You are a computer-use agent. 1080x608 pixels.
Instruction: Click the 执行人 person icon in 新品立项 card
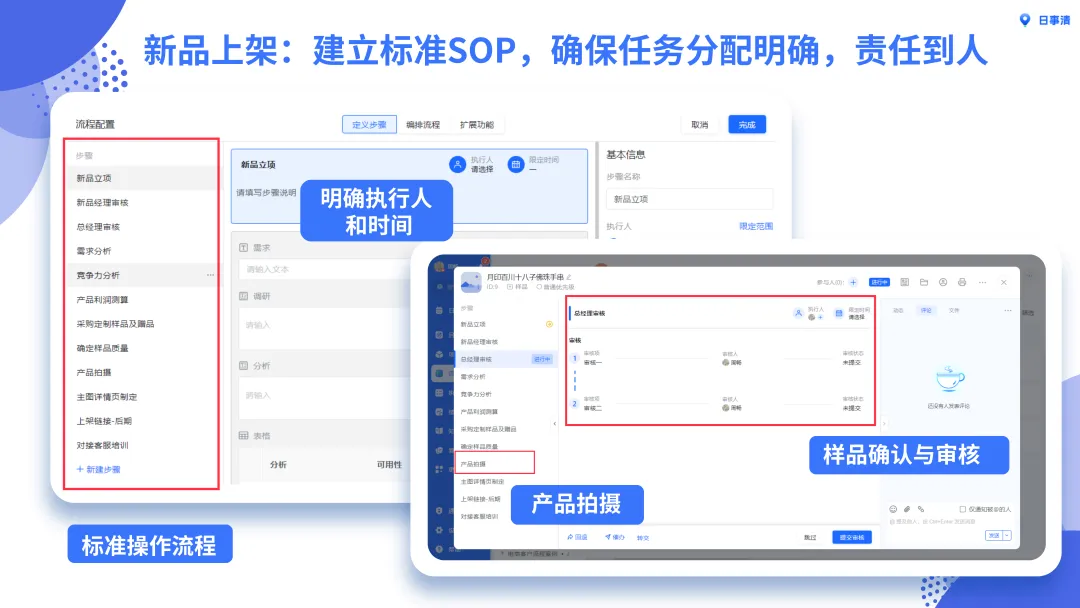pyautogui.click(x=457, y=165)
